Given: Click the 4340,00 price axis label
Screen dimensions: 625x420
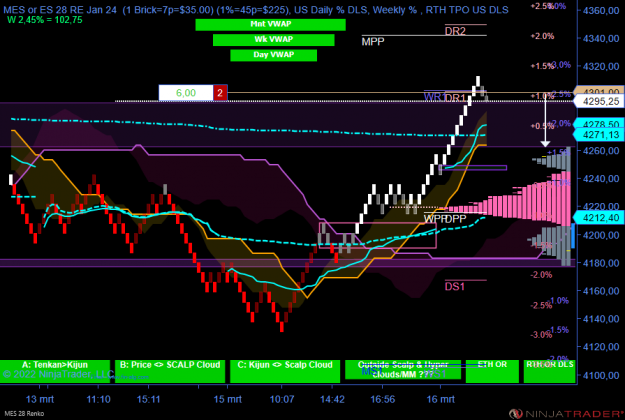Looking at the screenshot, I should [601, 39].
